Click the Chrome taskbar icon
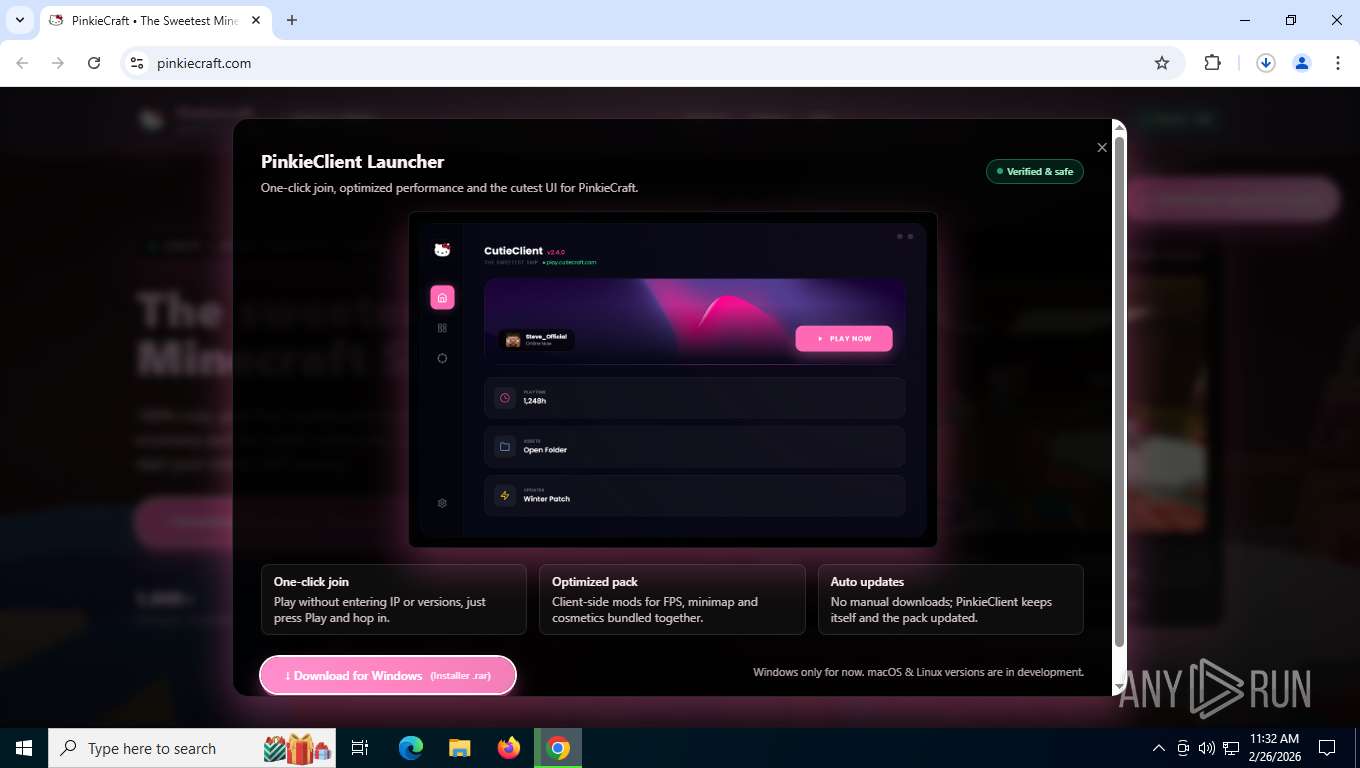This screenshot has width=1360, height=768. coord(558,748)
